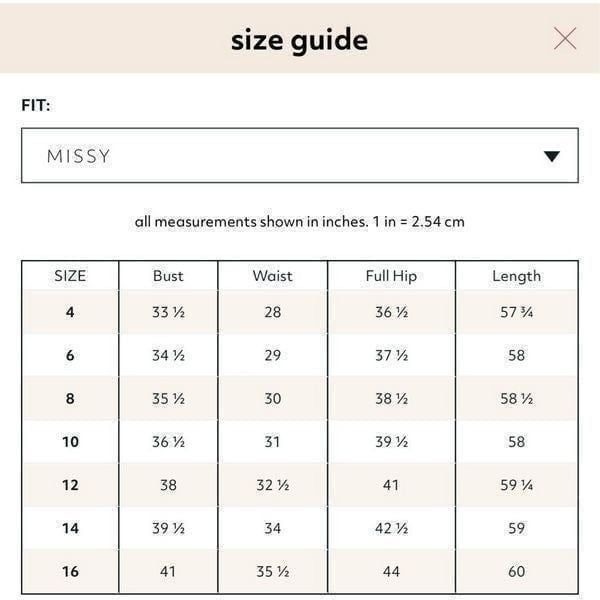The image size is (600, 600).
Task: Select the size 4 row label
Action: (70, 312)
